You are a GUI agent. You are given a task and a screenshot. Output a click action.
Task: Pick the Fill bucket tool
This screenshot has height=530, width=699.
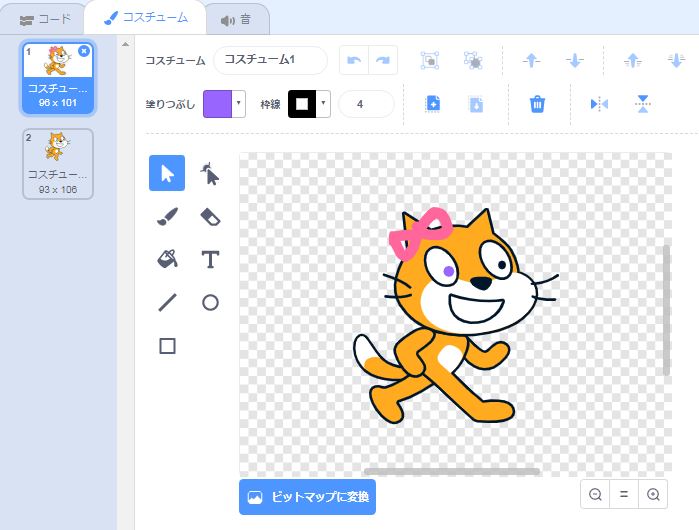click(x=167, y=259)
